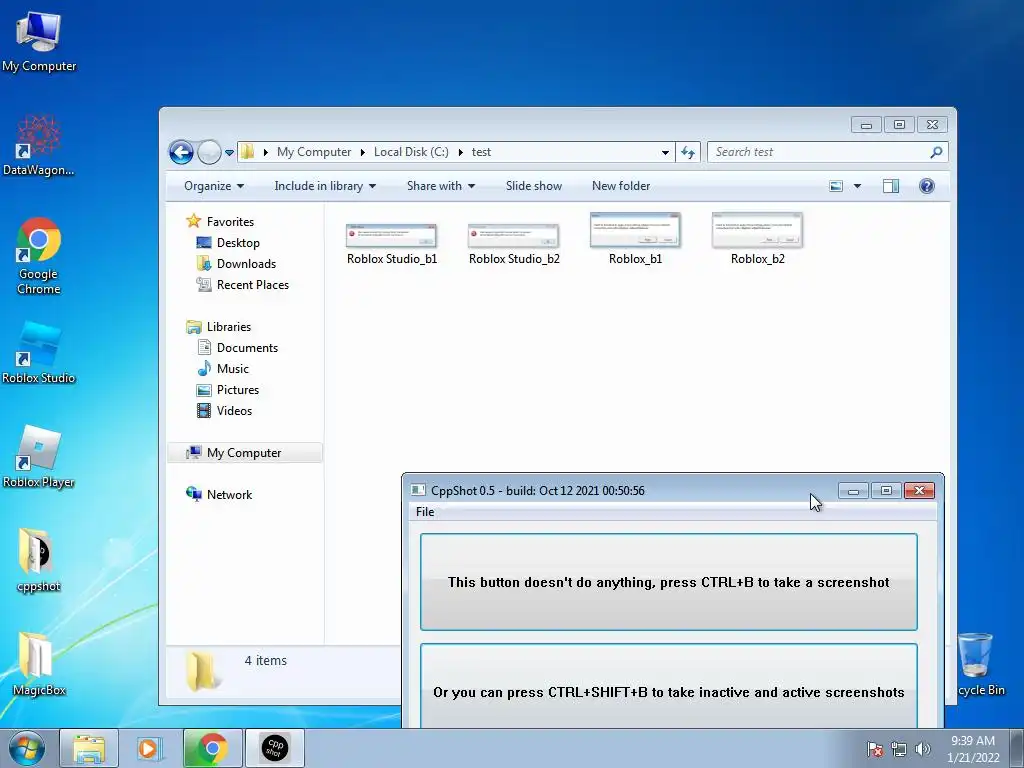Open Windows Media Player from the taskbar
This screenshot has height=768, width=1024.
pyautogui.click(x=149, y=748)
